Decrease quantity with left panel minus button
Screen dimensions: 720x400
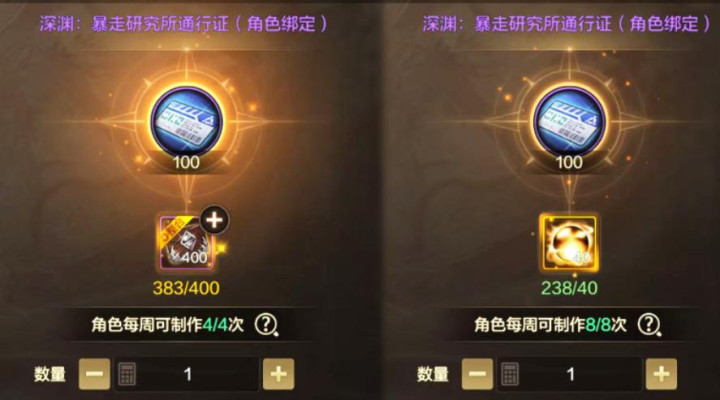click(x=95, y=374)
